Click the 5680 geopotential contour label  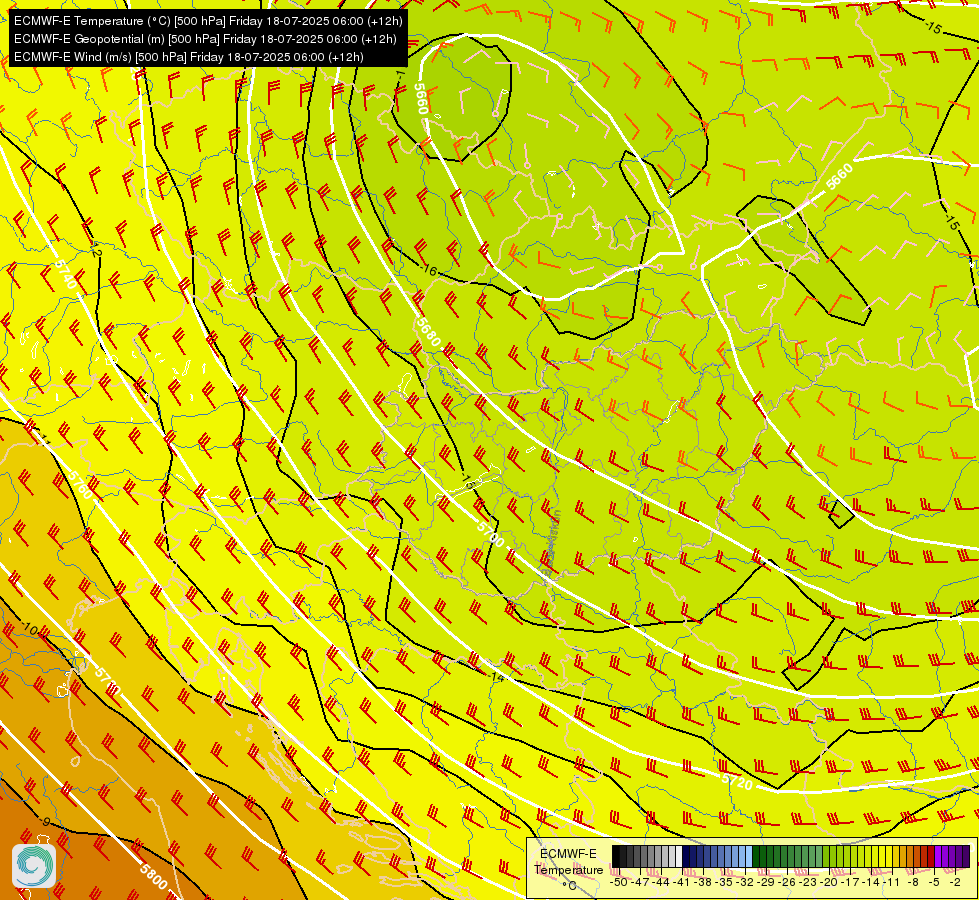(428, 333)
